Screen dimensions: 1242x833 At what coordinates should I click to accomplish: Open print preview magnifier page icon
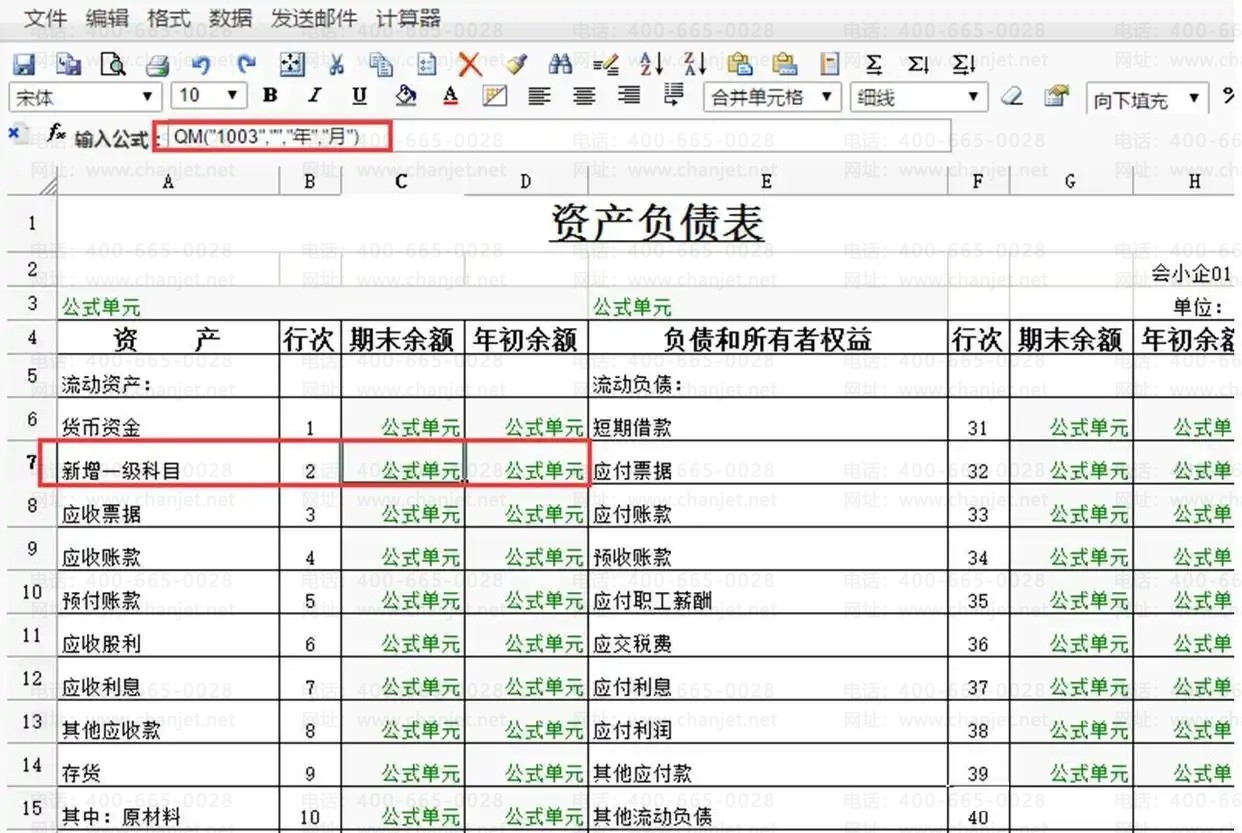113,65
